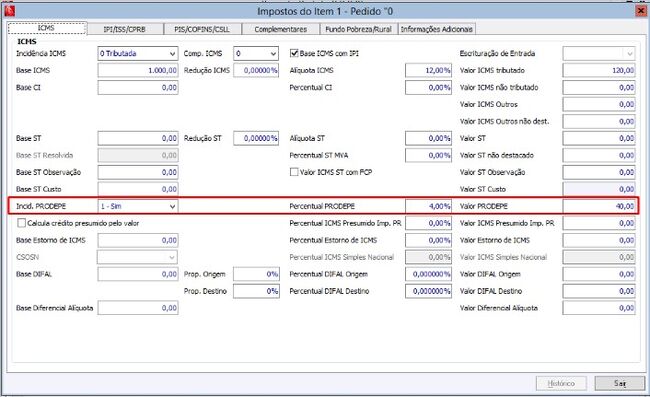
Task: Click the Percentual CI field
Action: click(428, 87)
